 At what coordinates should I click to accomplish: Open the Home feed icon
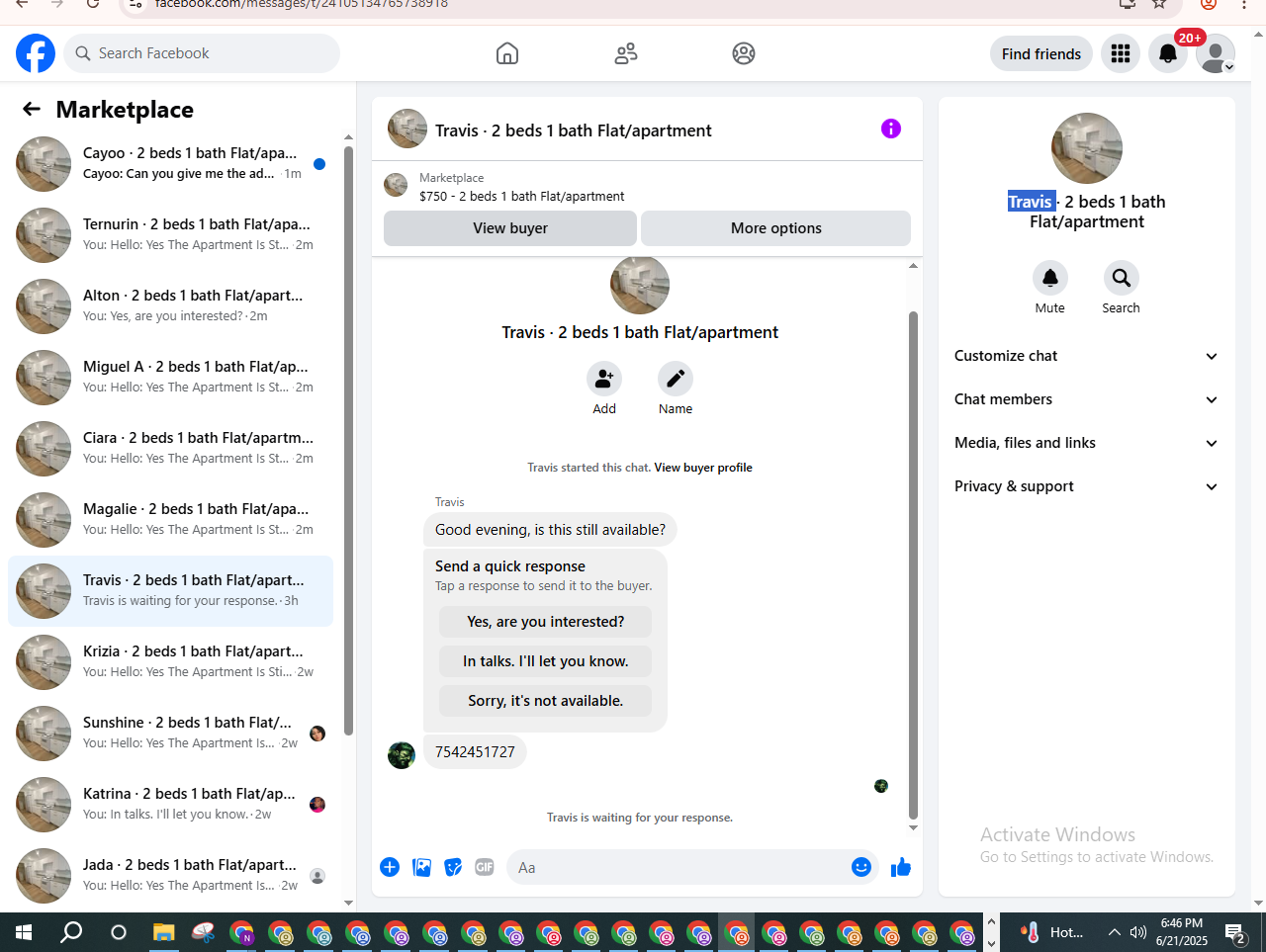pyautogui.click(x=507, y=53)
